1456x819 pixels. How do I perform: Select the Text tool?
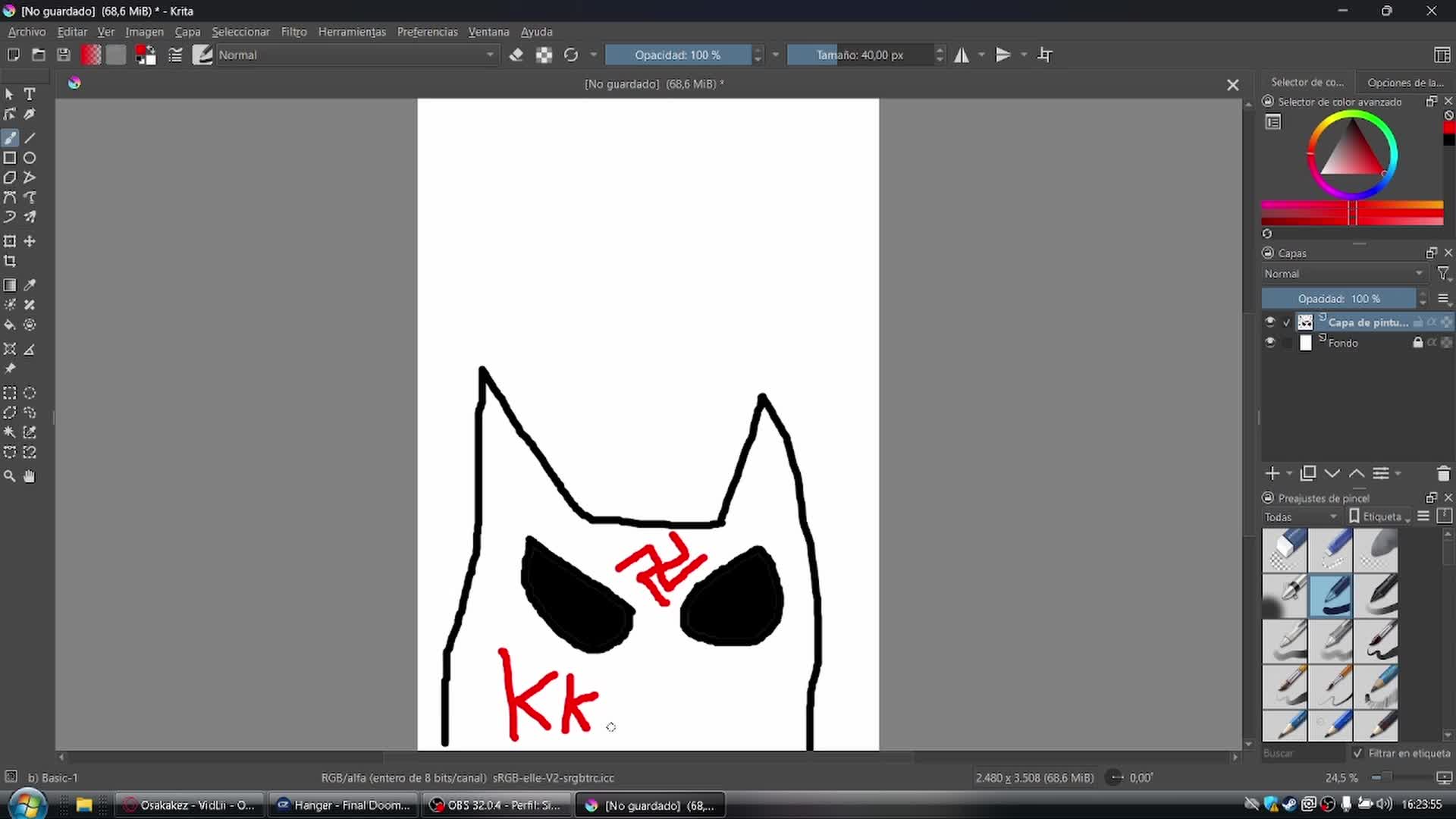(x=30, y=94)
